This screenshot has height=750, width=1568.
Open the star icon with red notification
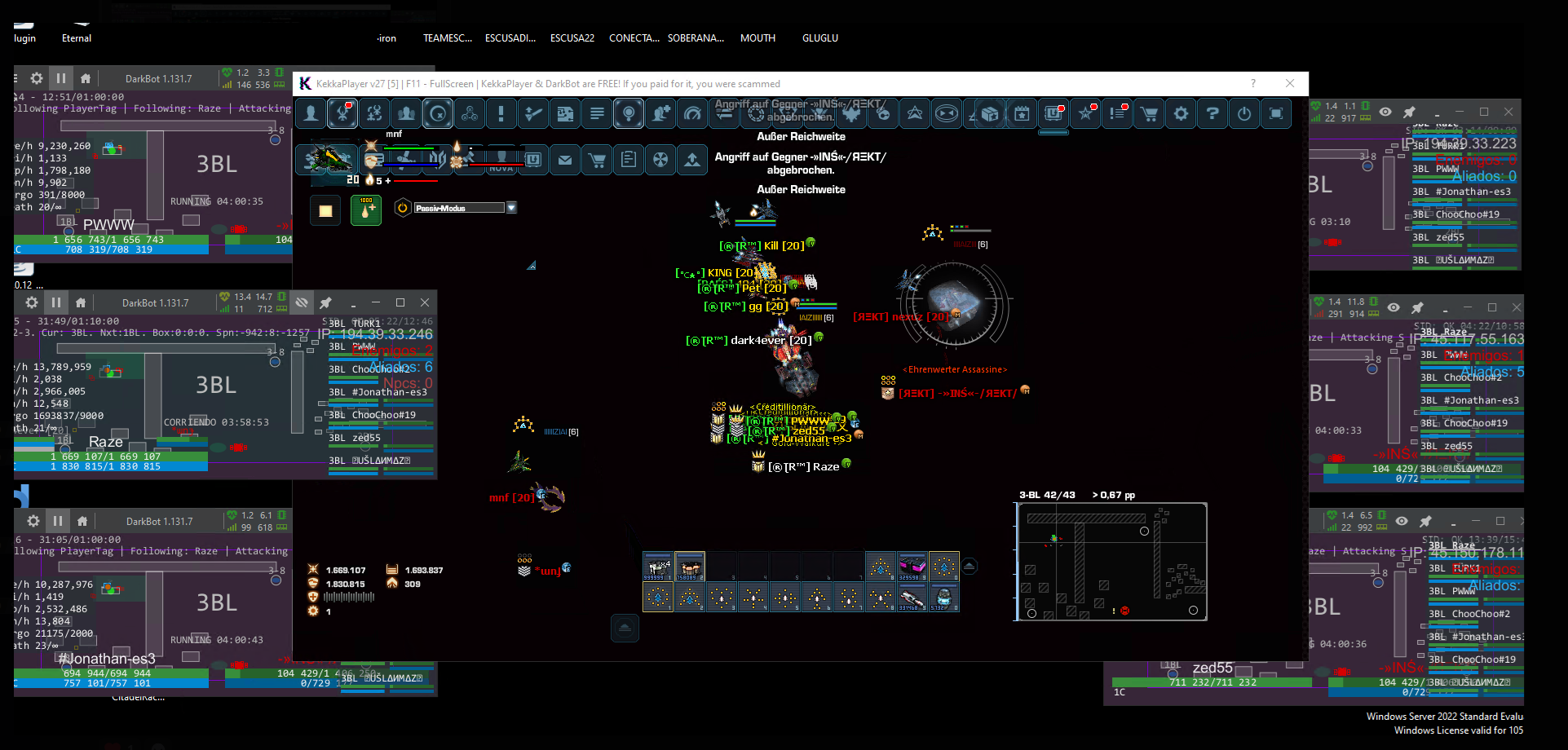pyautogui.click(x=1085, y=114)
